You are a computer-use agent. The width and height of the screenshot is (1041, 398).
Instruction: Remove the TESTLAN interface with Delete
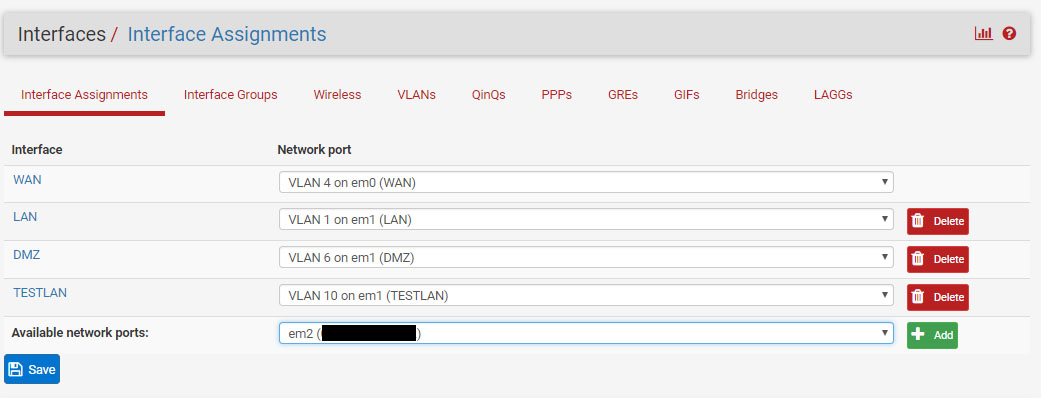pos(938,297)
